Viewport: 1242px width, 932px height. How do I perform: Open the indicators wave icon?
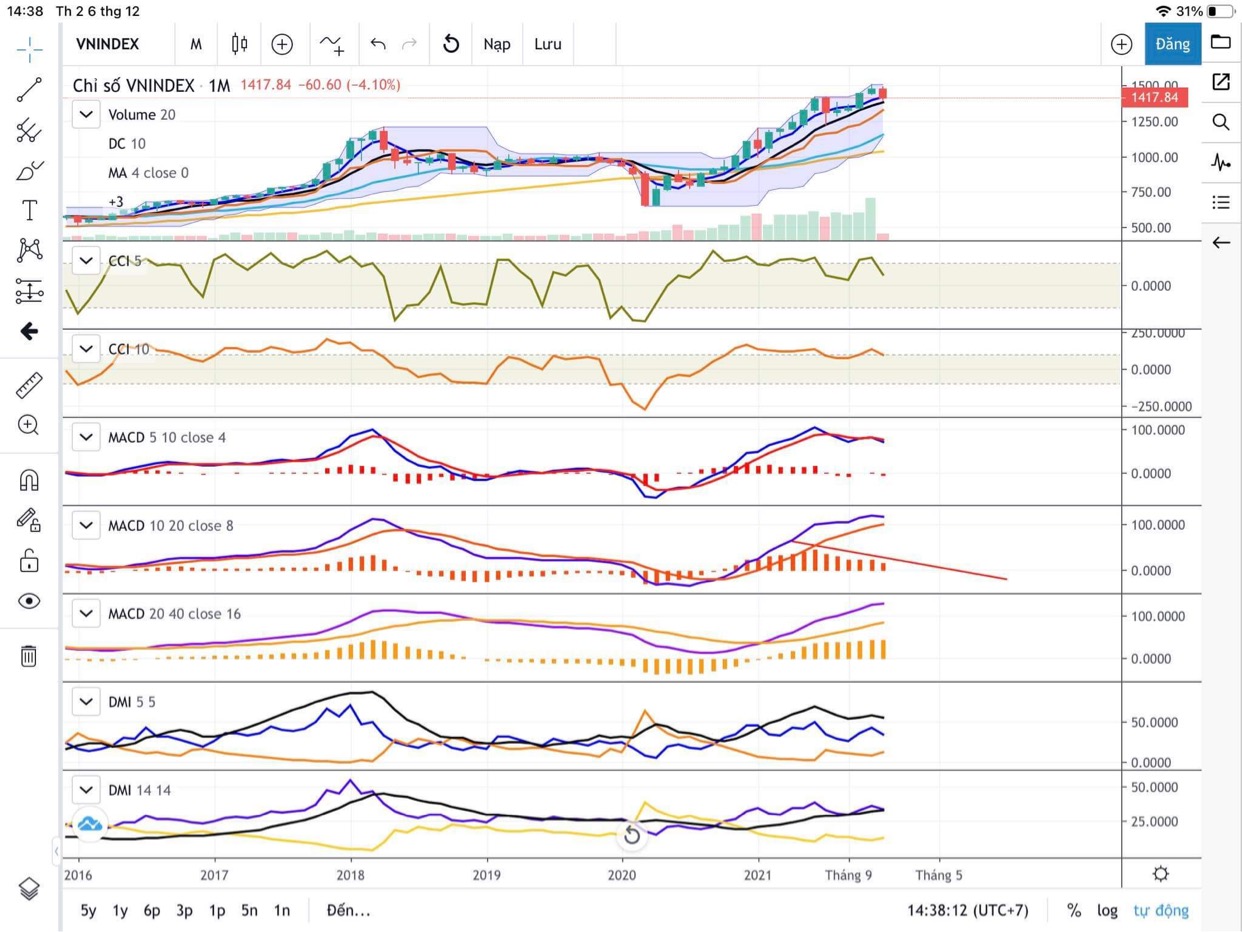[x=331, y=44]
